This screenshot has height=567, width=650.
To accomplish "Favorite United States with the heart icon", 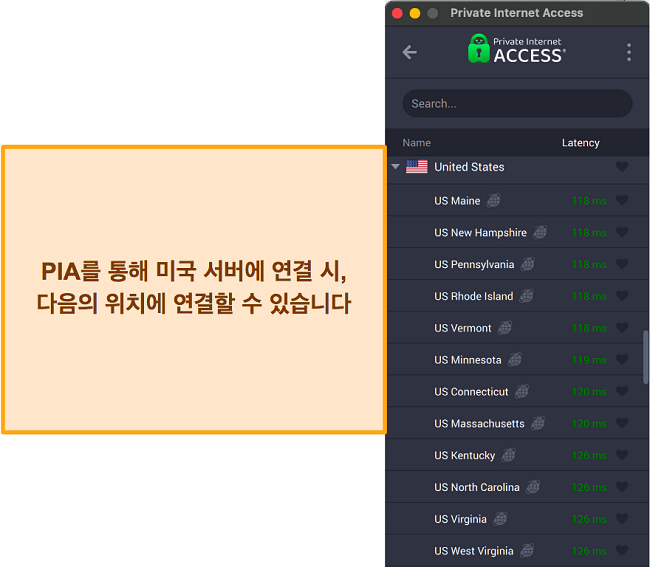I will tap(622, 167).
